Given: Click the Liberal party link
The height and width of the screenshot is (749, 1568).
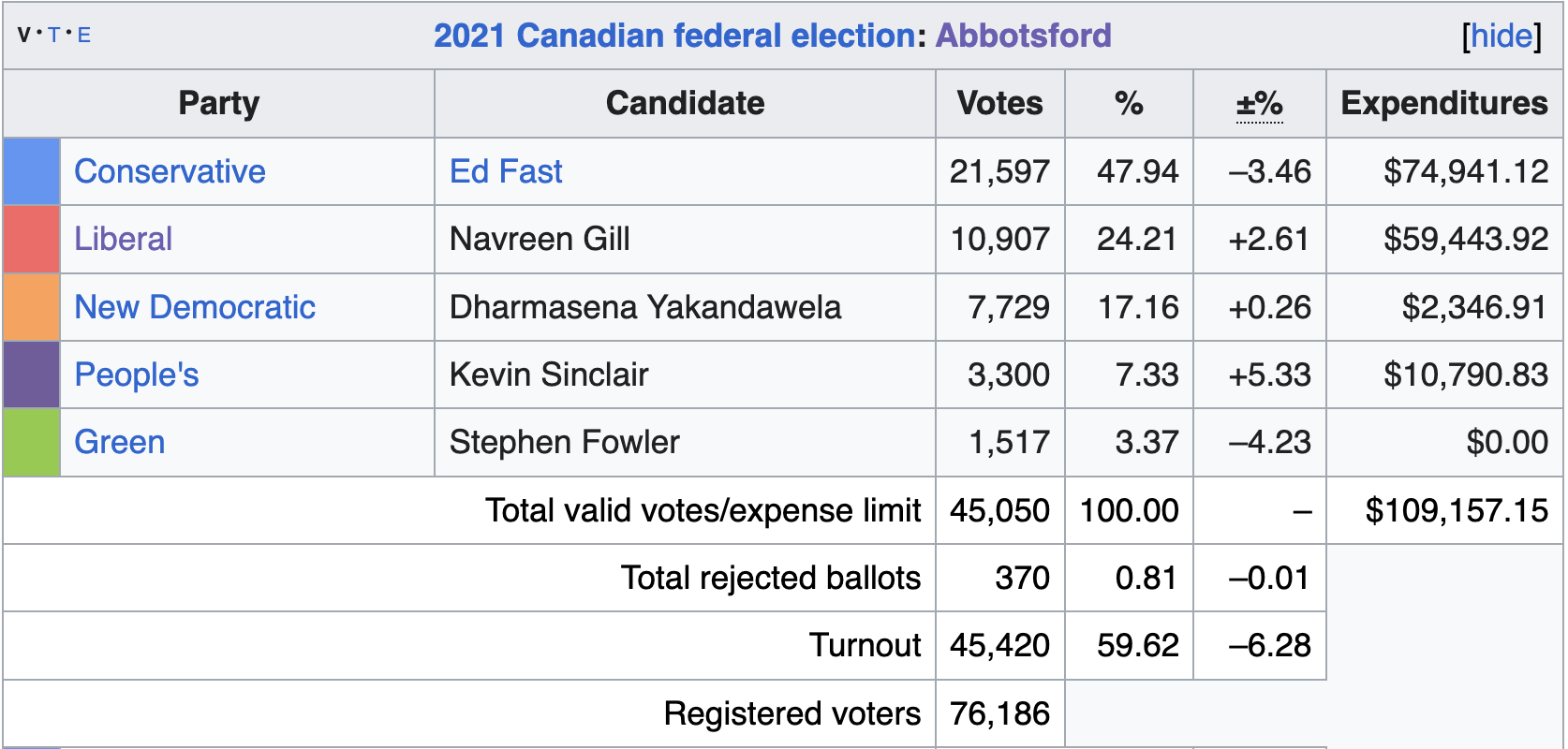Looking at the screenshot, I should [x=123, y=239].
